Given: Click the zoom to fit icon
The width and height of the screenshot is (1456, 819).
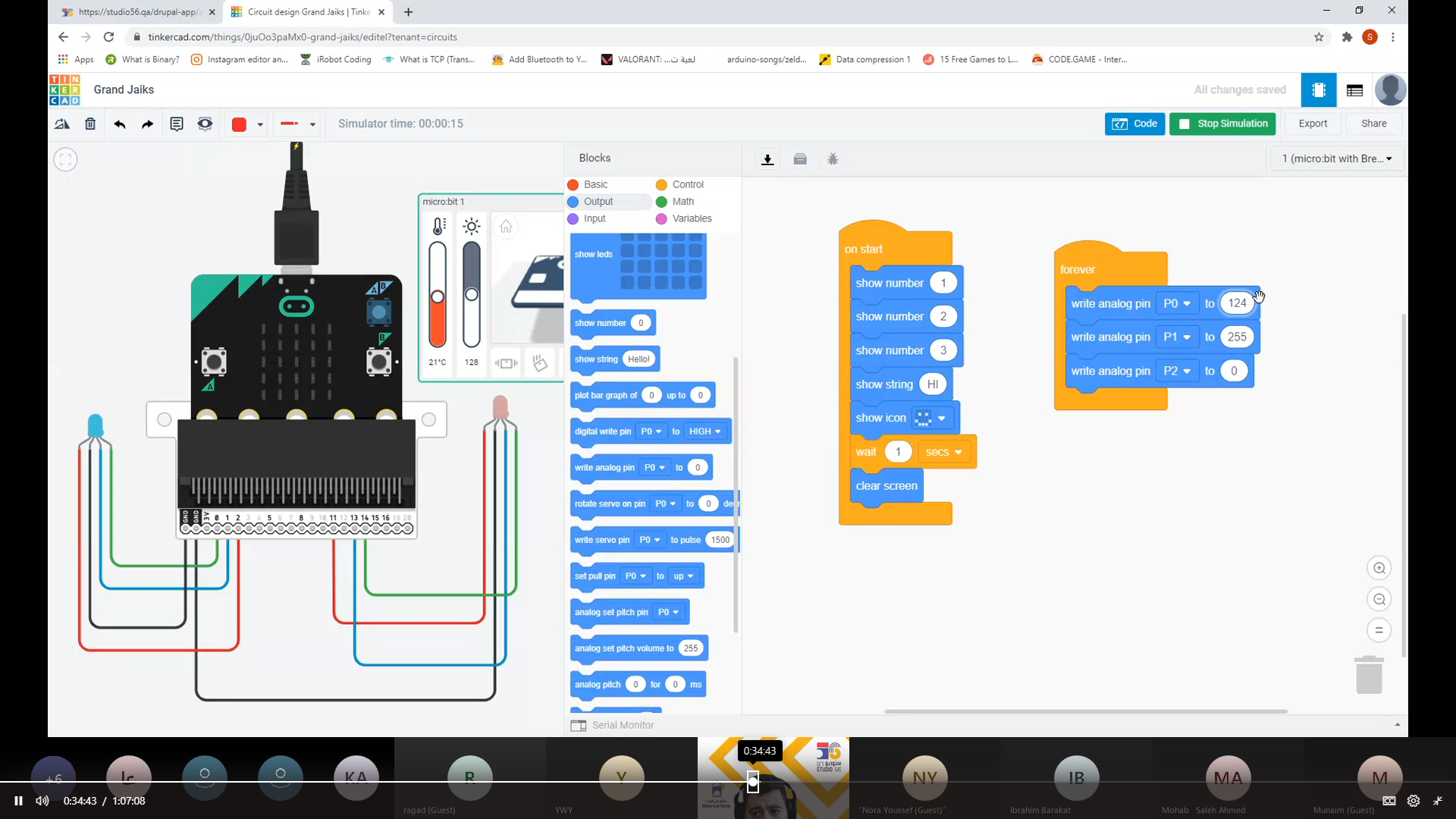Looking at the screenshot, I should click(x=65, y=159).
